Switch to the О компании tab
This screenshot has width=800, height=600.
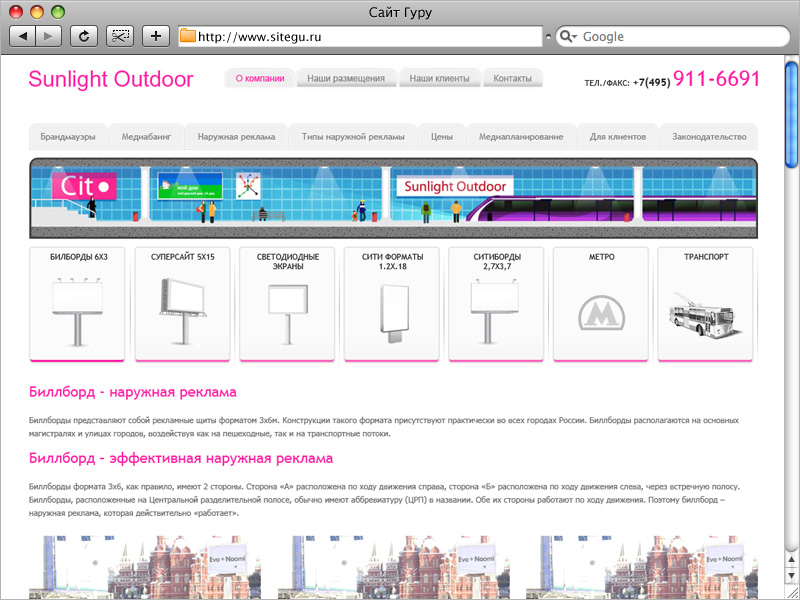260,79
